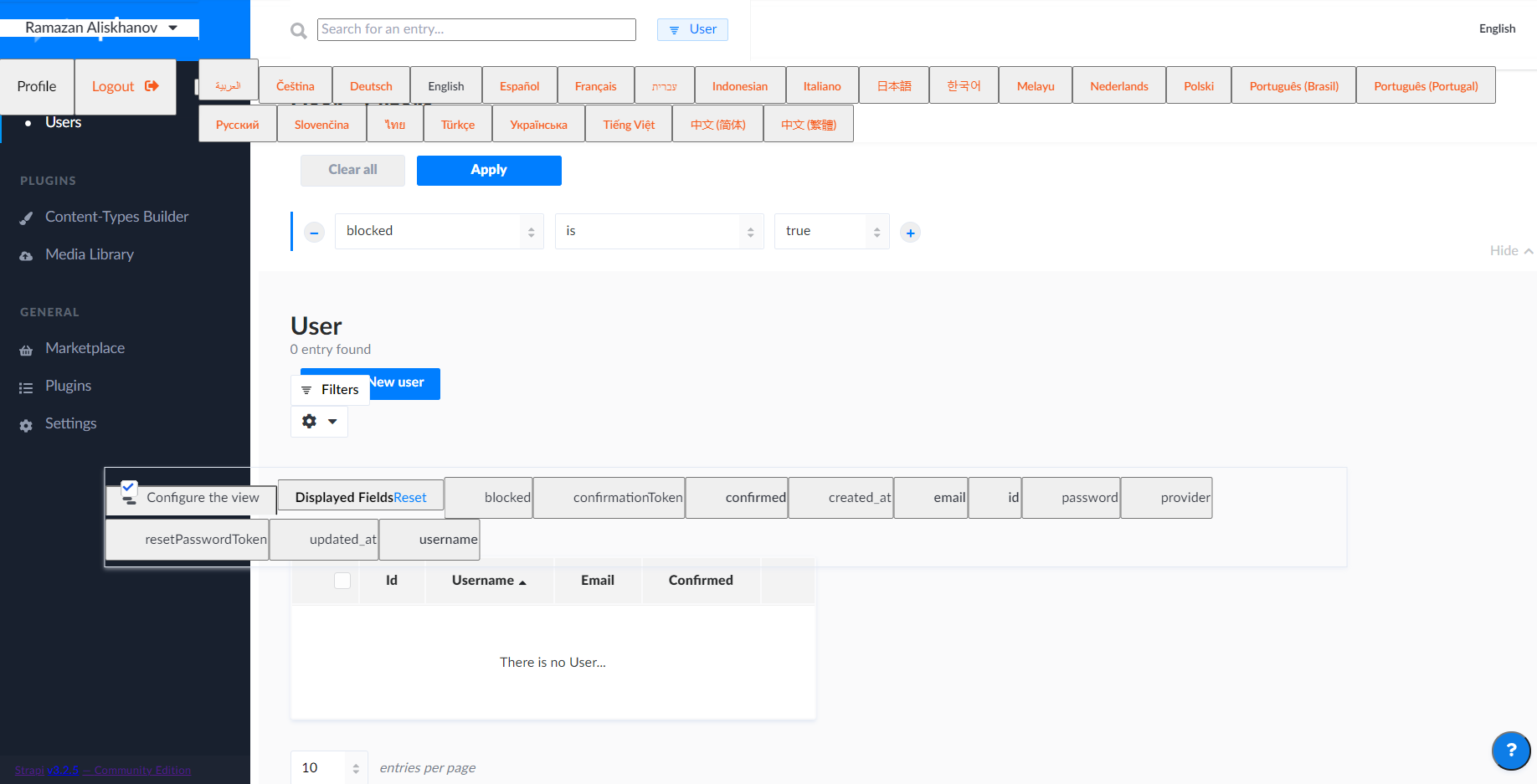Select Français language option

pyautogui.click(x=595, y=86)
